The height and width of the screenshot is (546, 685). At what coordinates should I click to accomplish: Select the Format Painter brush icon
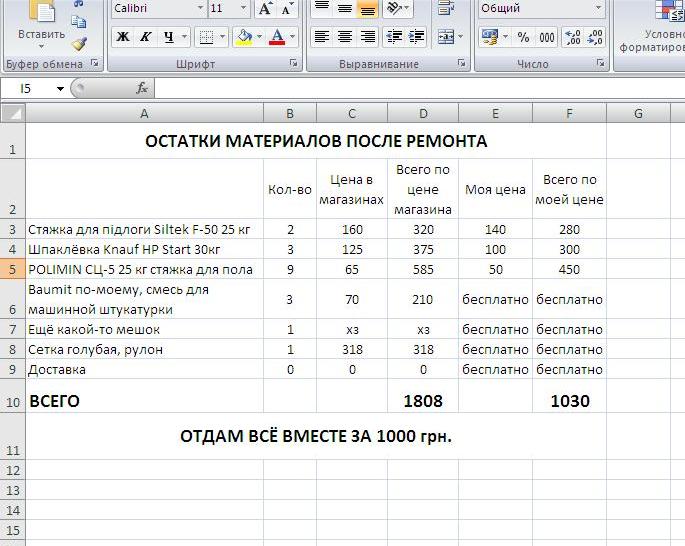[79, 43]
